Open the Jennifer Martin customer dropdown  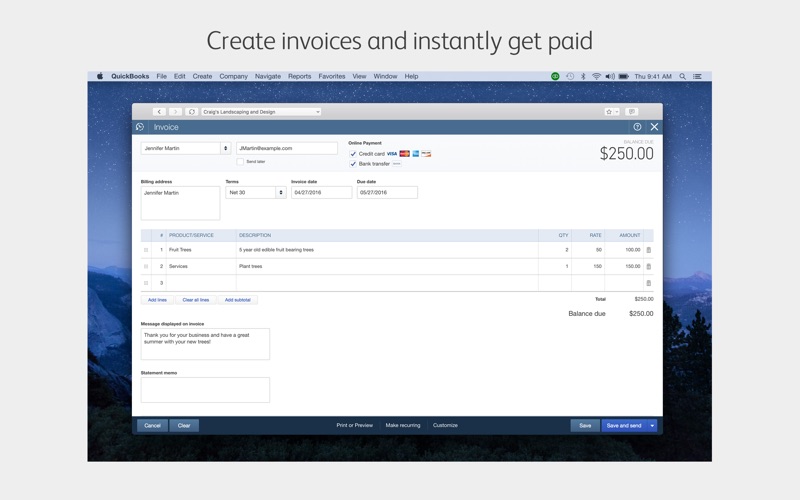tap(225, 148)
